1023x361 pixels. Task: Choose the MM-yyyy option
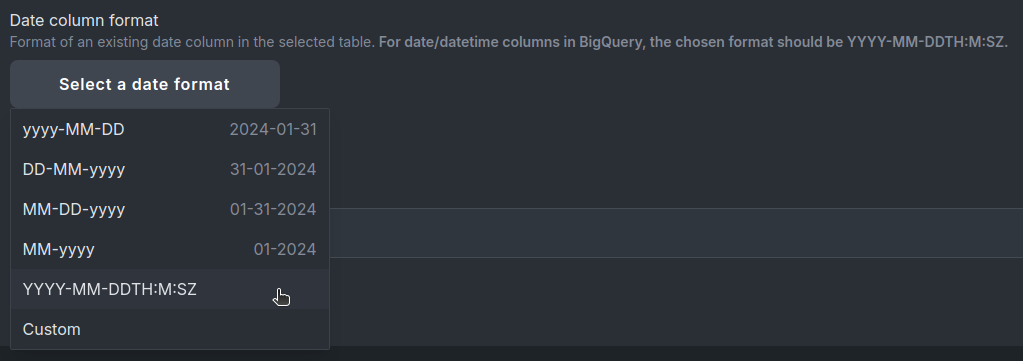tap(170, 249)
